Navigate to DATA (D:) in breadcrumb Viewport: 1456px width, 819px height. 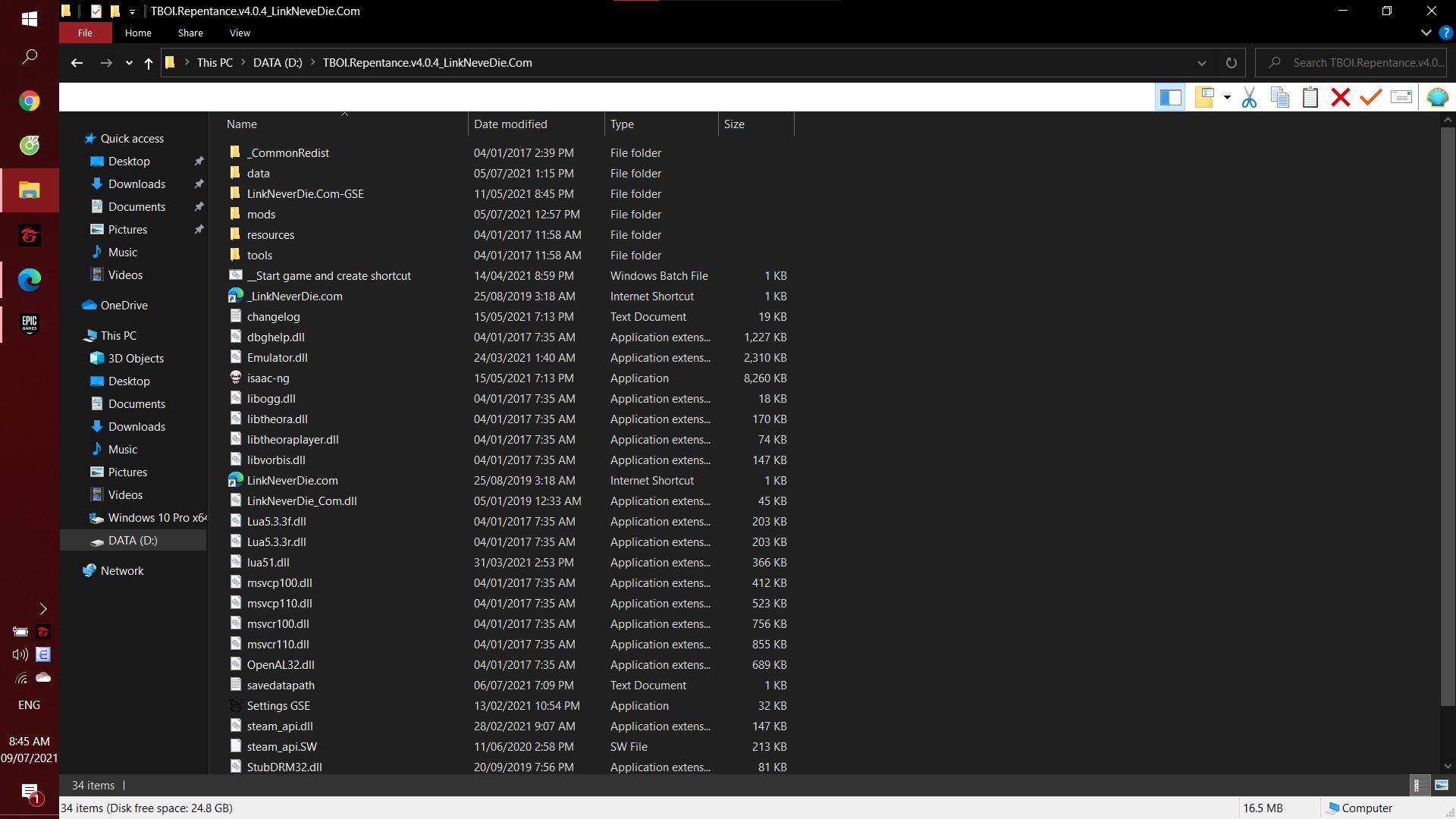tap(278, 63)
